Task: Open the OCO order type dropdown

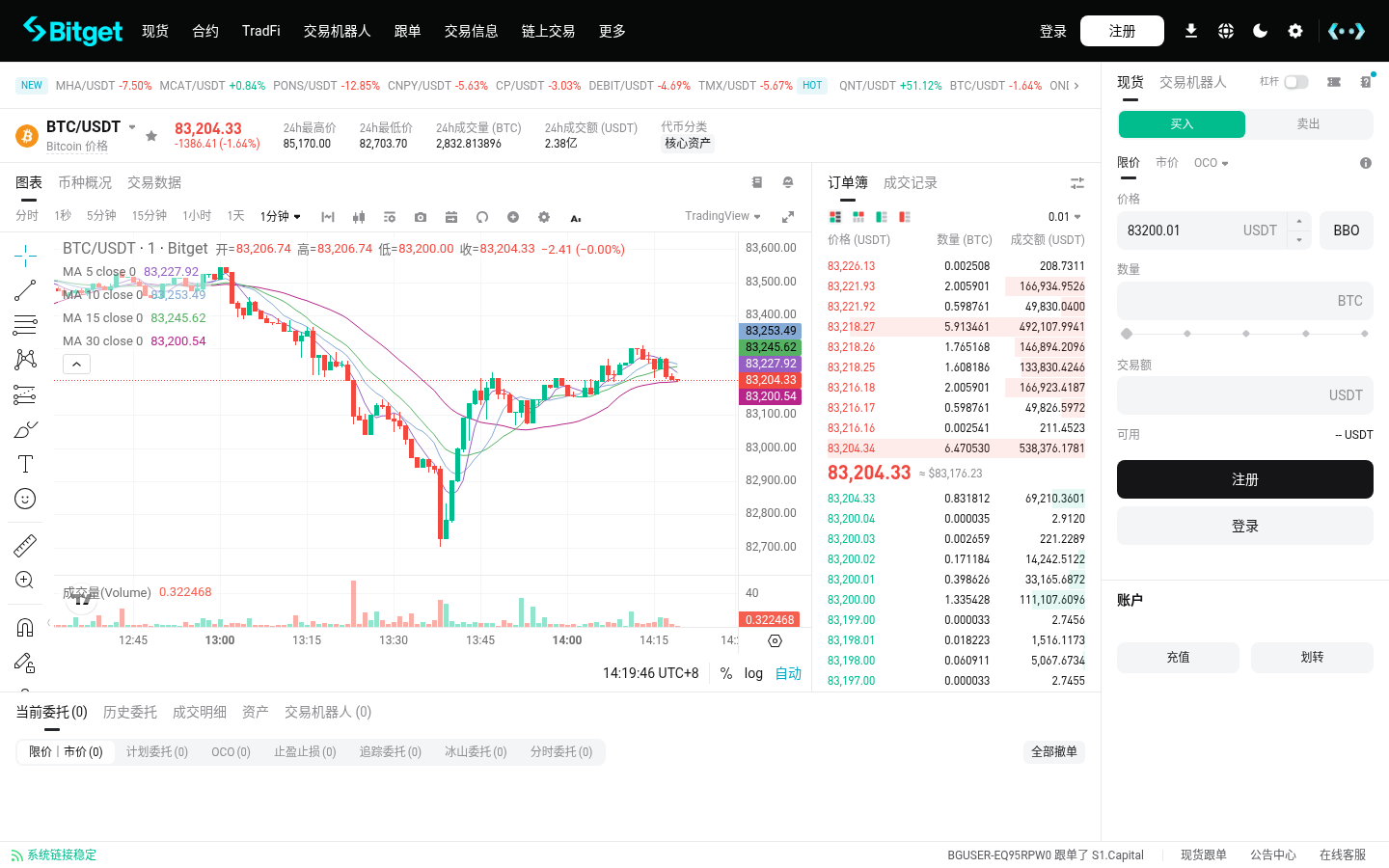Action: tap(1212, 163)
